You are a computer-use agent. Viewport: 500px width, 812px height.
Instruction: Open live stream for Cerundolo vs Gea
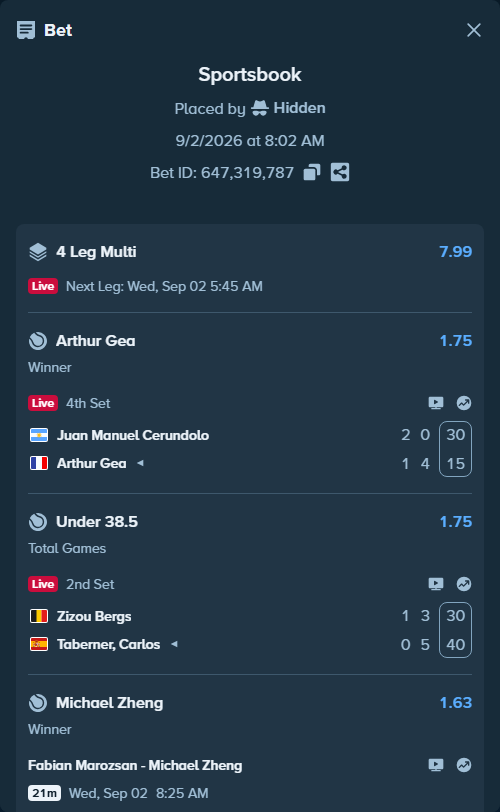(x=436, y=403)
